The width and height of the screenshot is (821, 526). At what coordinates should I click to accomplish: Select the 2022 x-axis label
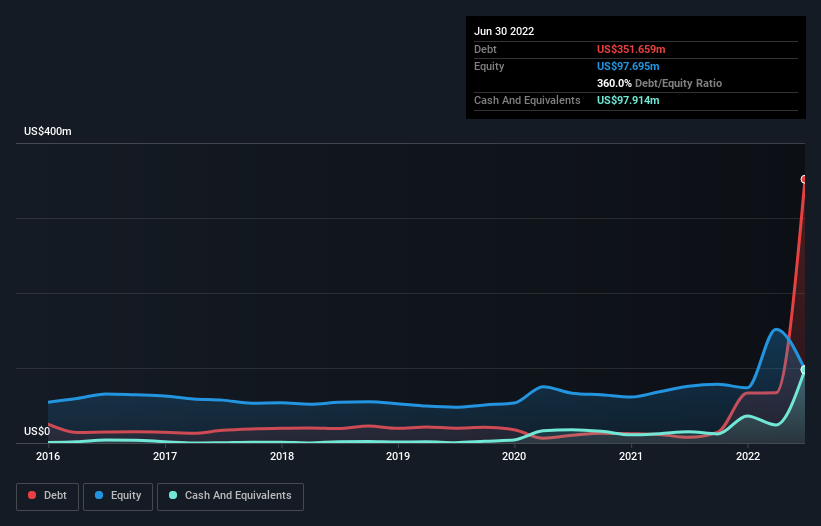[748, 456]
